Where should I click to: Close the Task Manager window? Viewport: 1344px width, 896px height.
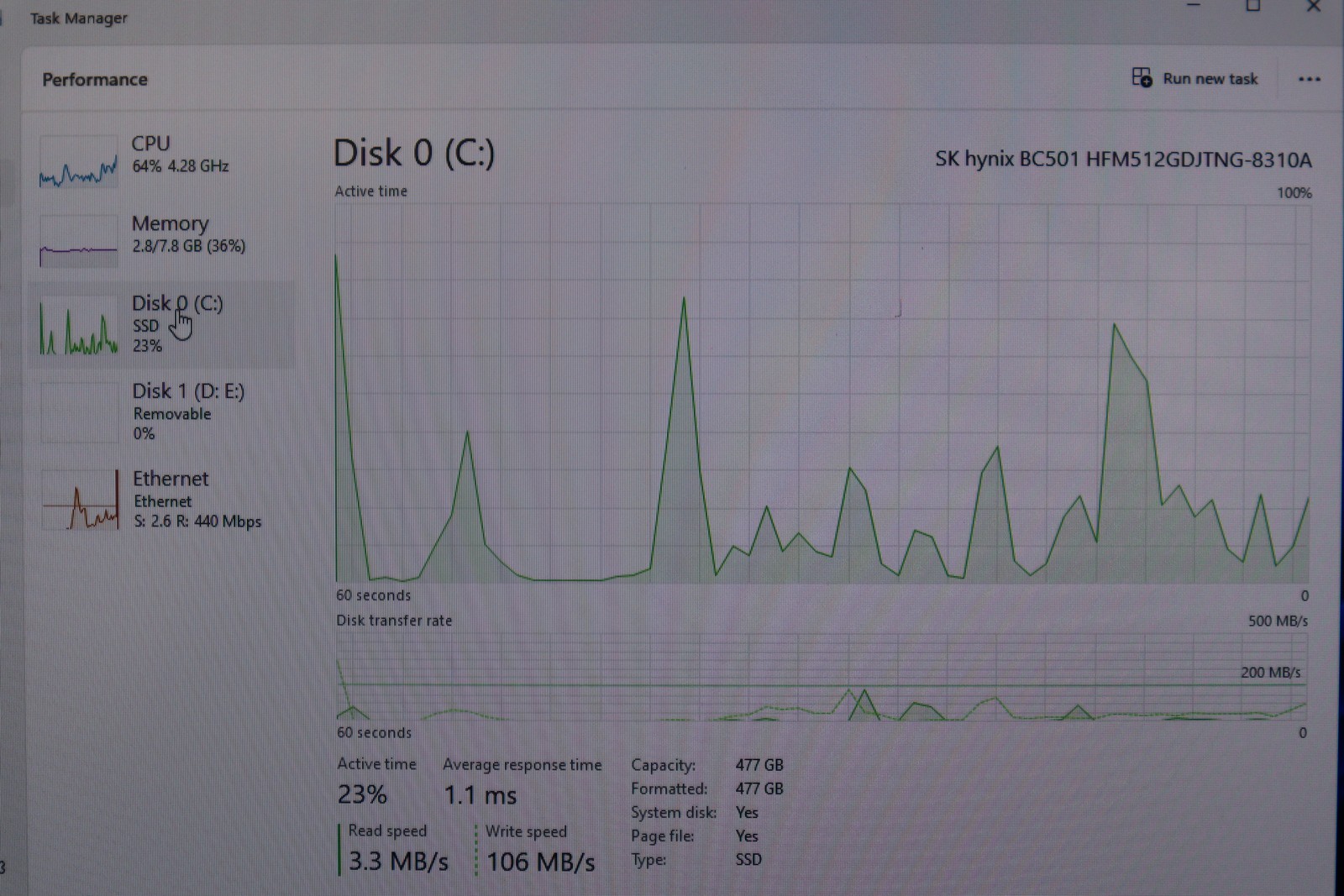1314,7
